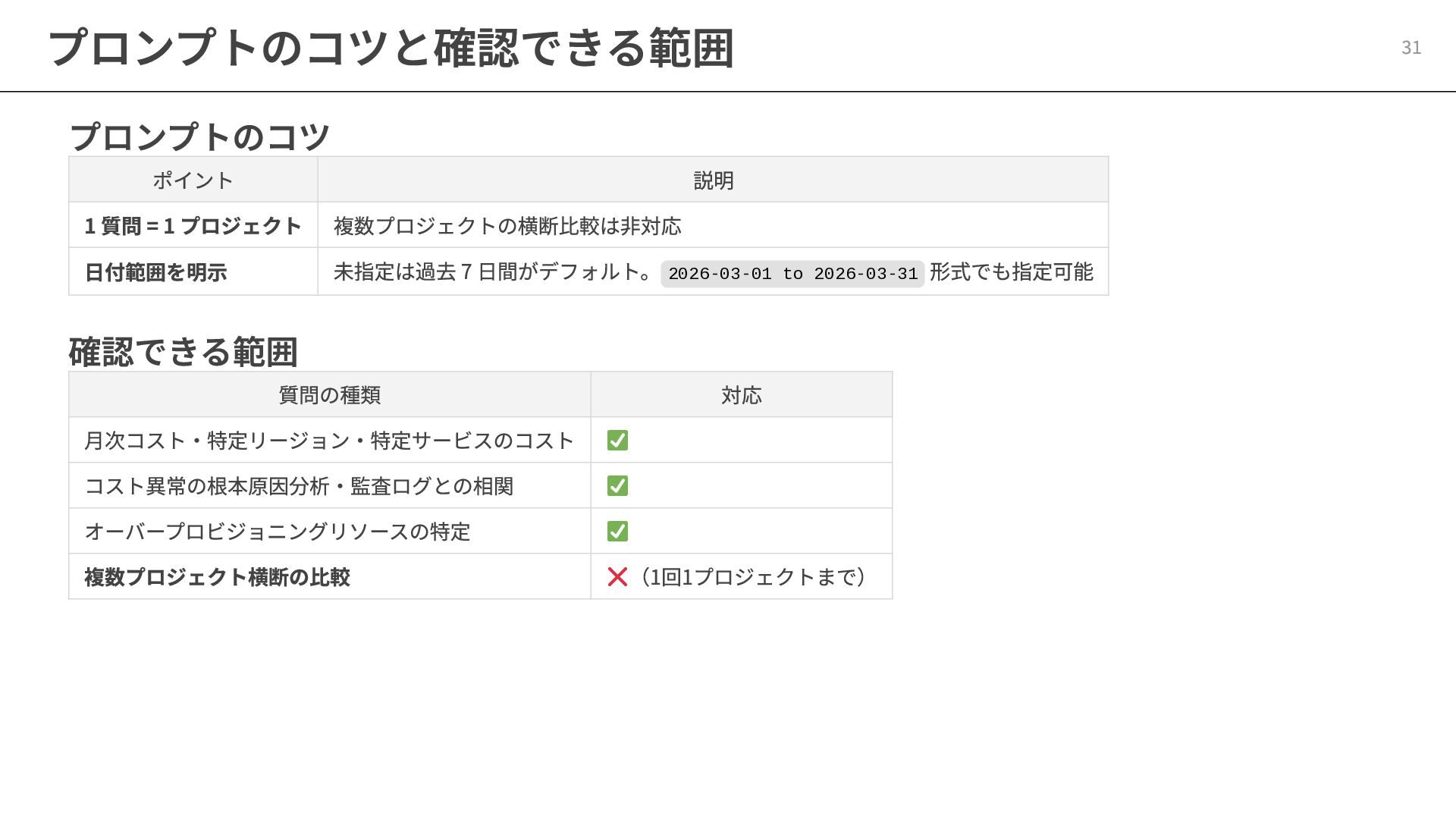Click the 月次コスト・特定リージョン row text
Screen dimensions: 1456x819
click(329, 441)
